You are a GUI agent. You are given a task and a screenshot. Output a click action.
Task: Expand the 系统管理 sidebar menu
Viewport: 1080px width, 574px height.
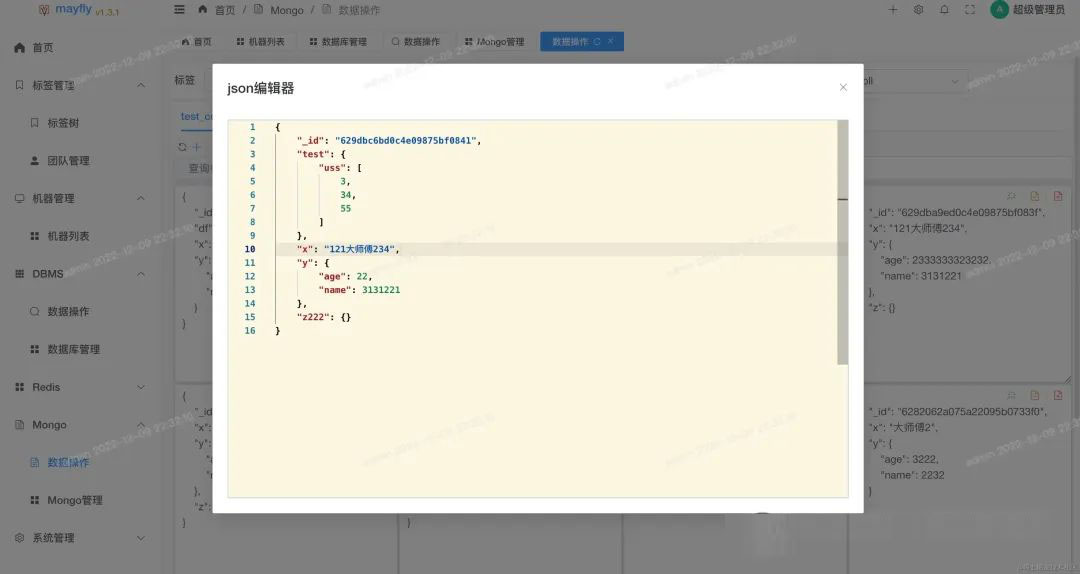coord(140,538)
